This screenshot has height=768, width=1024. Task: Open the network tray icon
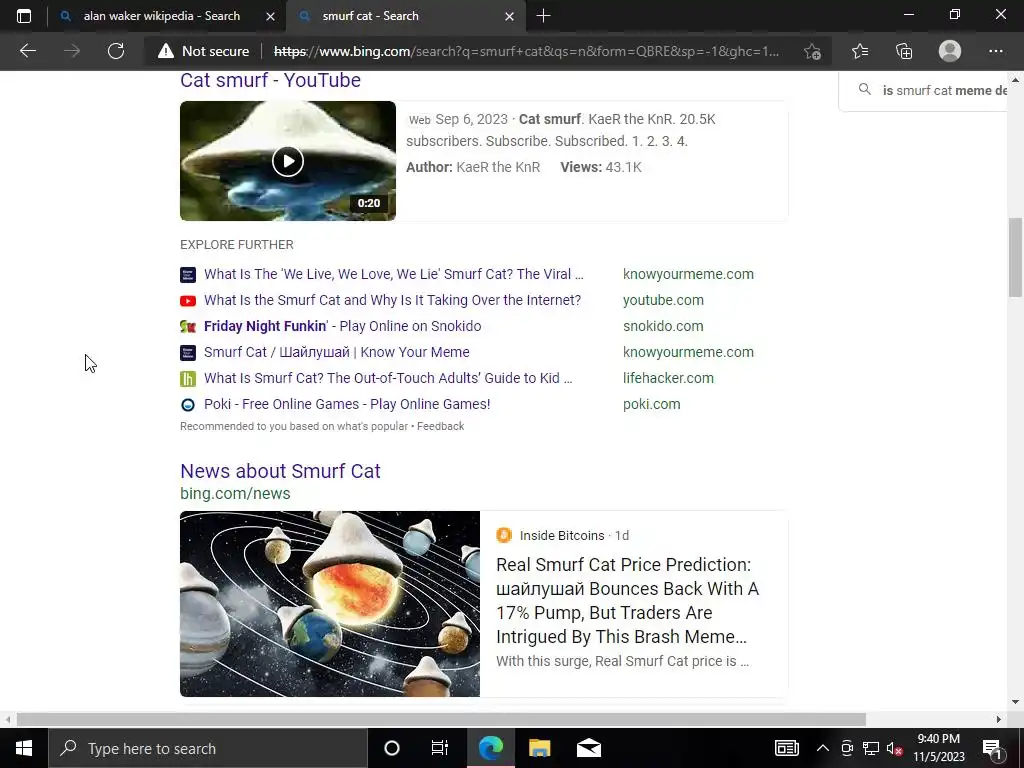click(x=871, y=748)
